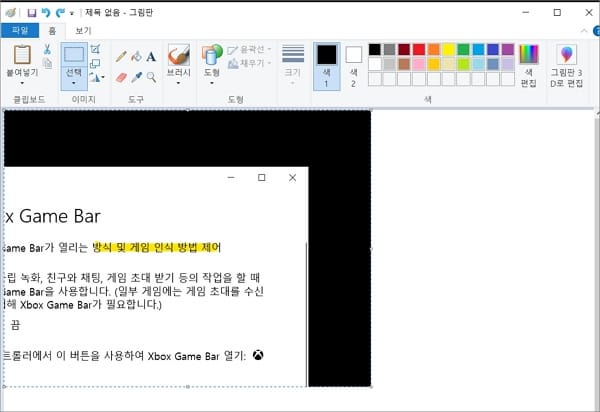Pick the orange palette swatch
Image resolution: width=600 pixels, height=412 pixels.
click(434, 49)
